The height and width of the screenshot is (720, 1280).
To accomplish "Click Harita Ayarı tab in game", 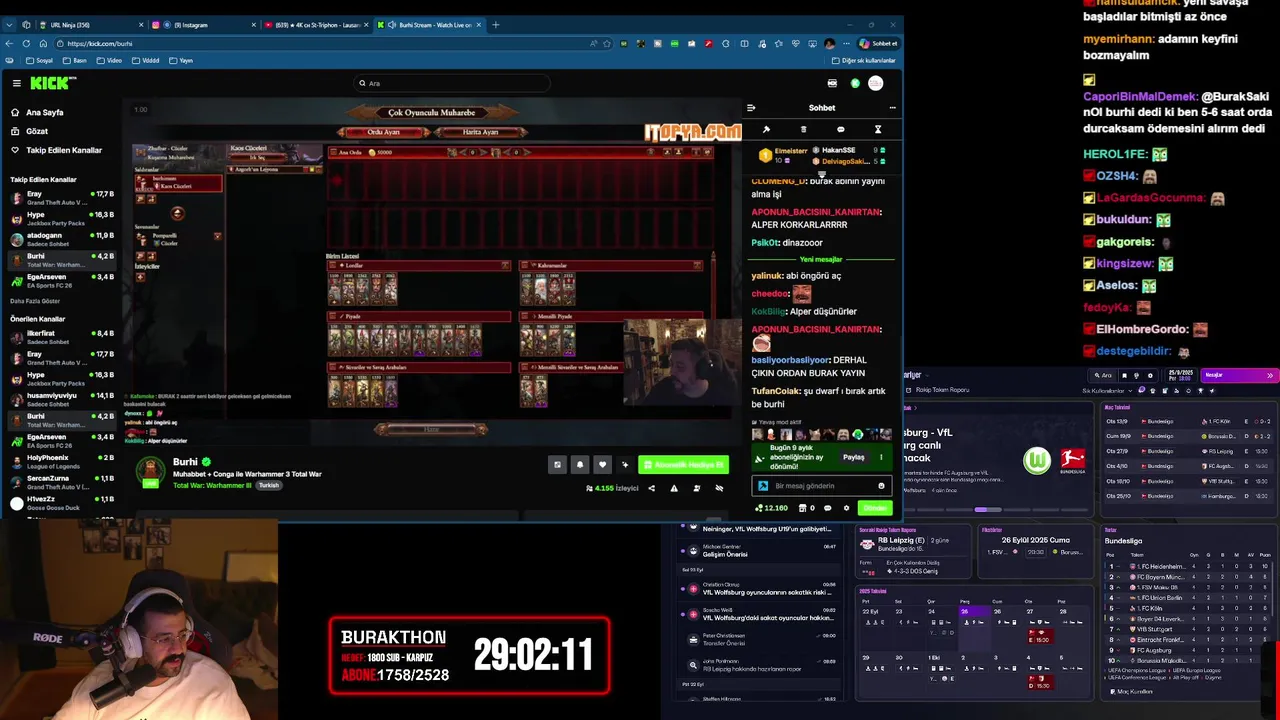I will tap(480, 132).
